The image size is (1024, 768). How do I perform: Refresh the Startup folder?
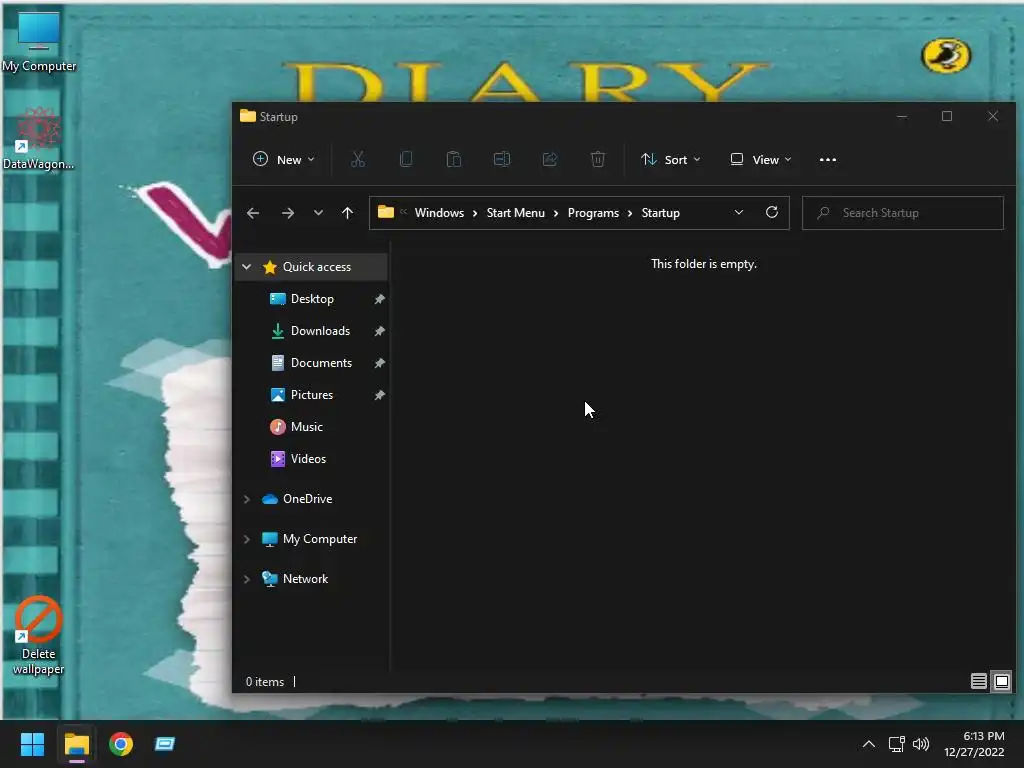(772, 212)
